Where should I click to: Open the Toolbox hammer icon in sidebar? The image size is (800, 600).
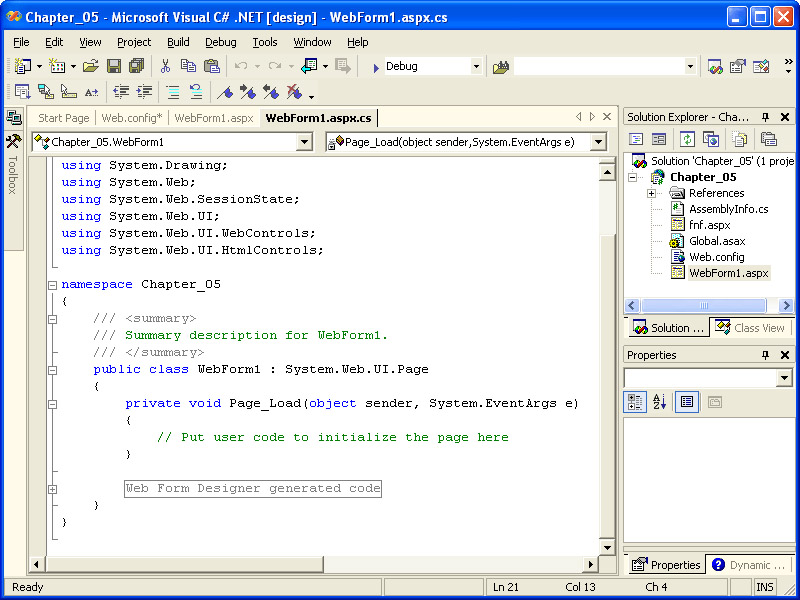13,141
